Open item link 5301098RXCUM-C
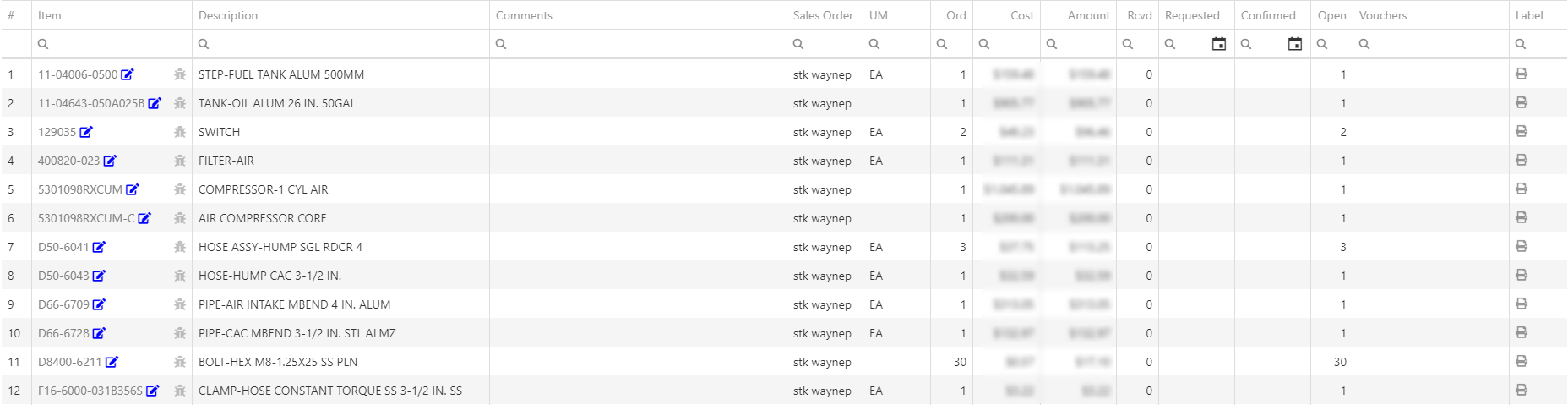This screenshot has height=405, width=1568. click(86, 218)
